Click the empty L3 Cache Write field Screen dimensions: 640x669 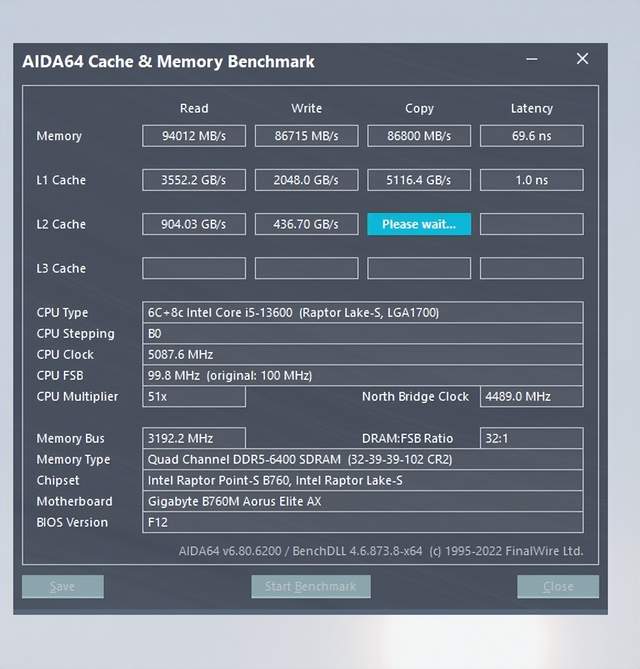tap(306, 268)
